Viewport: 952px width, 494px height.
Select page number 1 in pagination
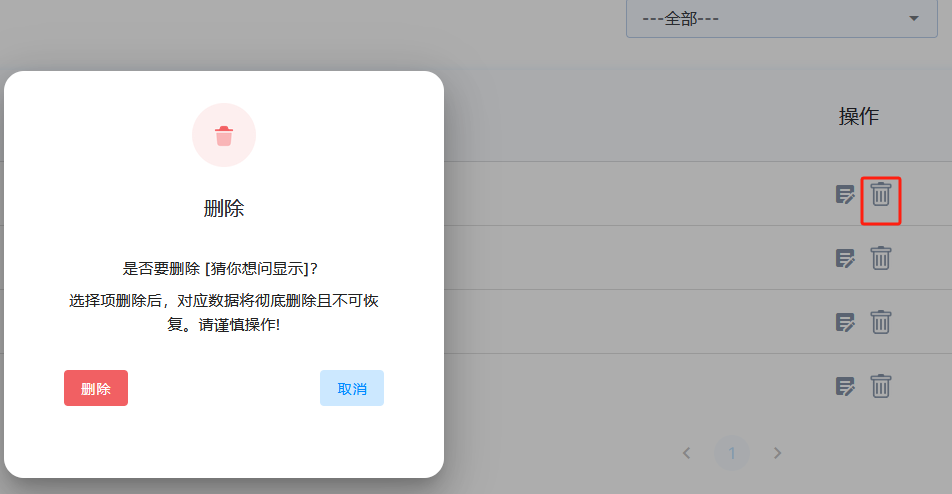point(732,453)
